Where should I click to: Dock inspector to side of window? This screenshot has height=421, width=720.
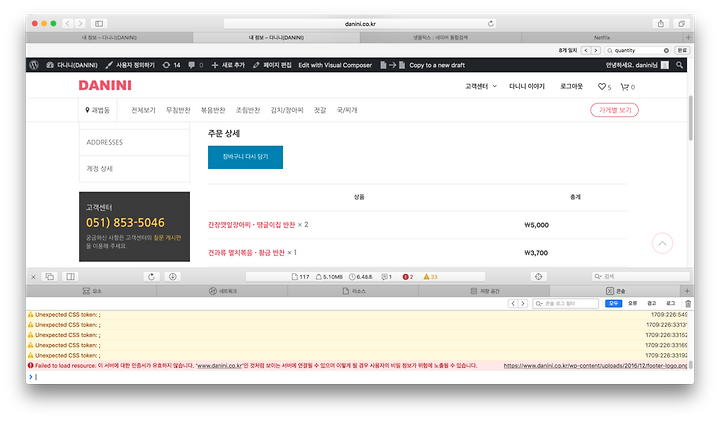[70, 276]
